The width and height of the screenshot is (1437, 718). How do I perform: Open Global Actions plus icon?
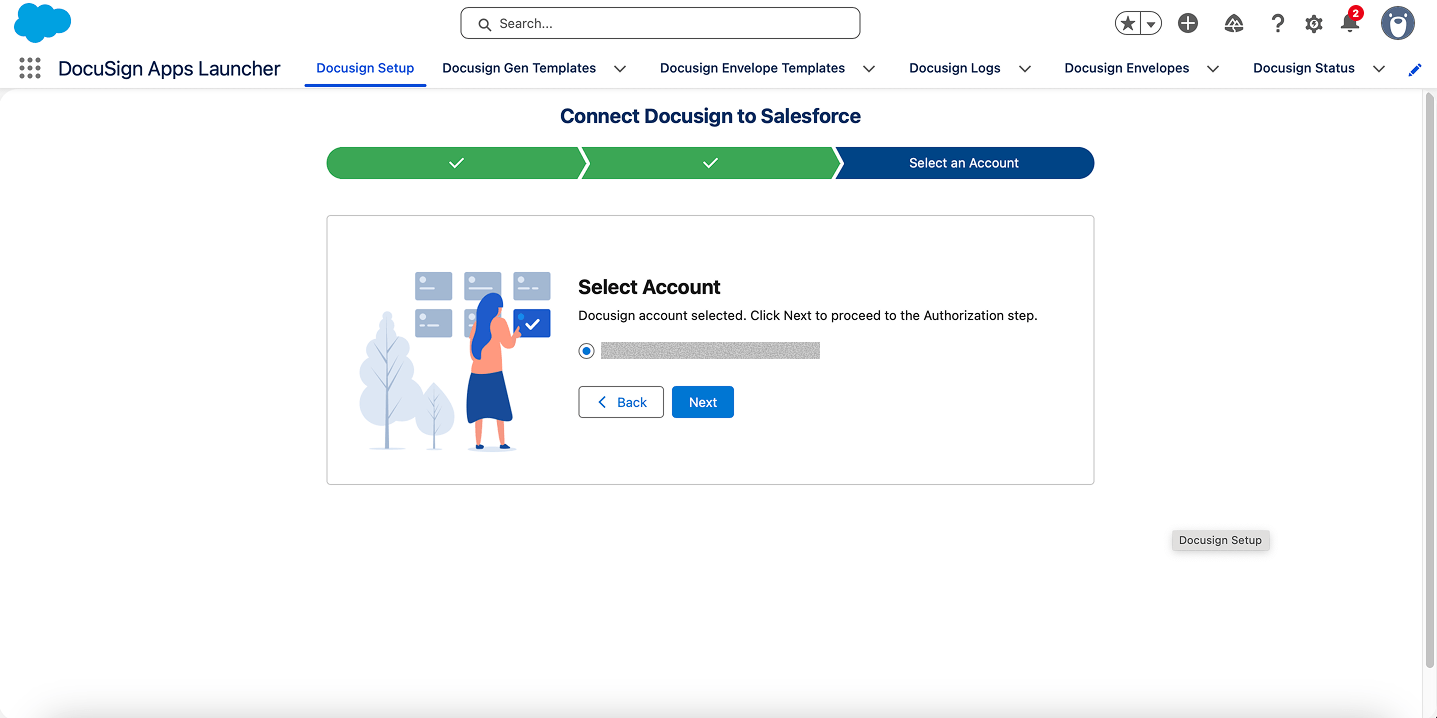[x=1188, y=24]
